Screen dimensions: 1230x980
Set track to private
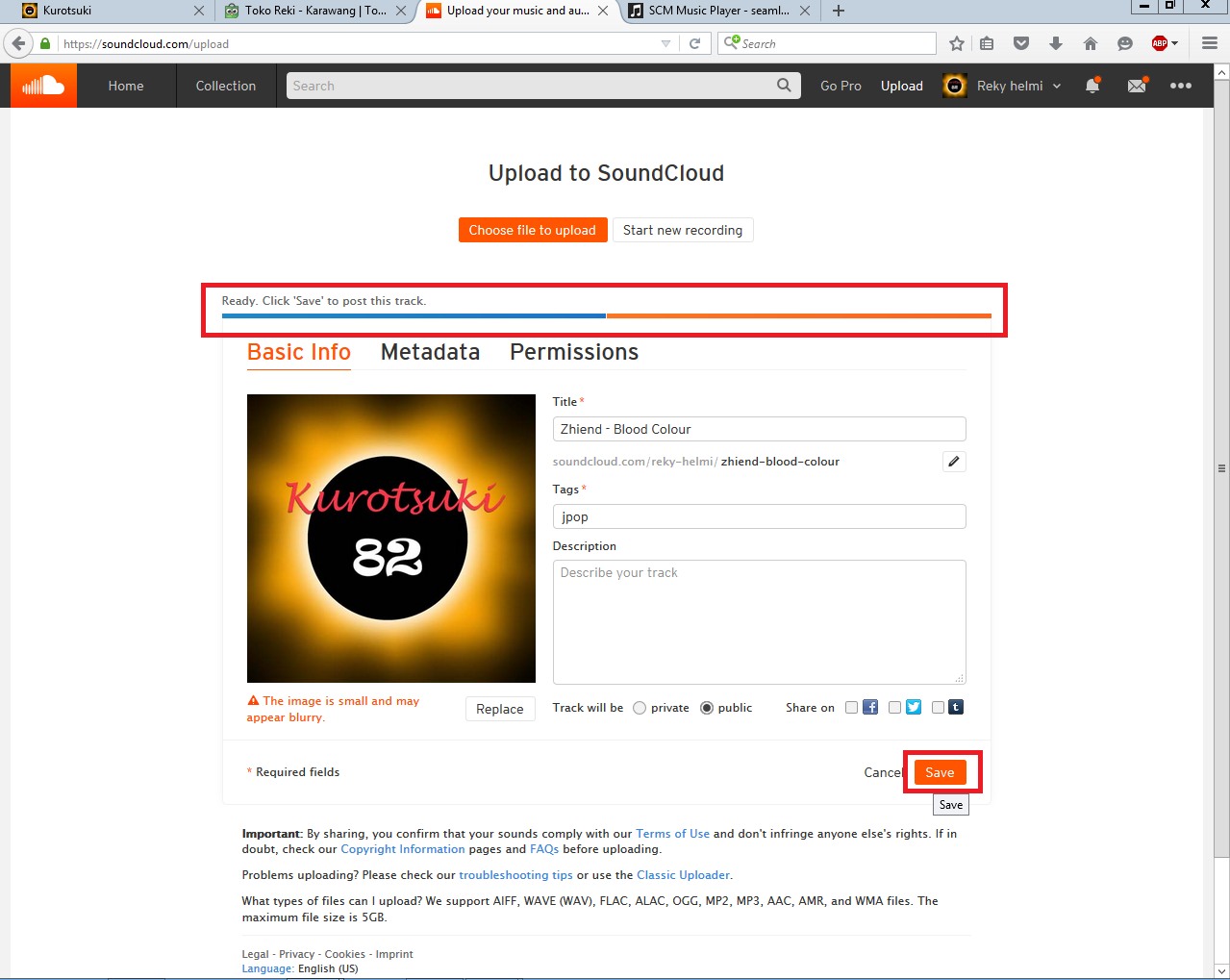(x=640, y=708)
